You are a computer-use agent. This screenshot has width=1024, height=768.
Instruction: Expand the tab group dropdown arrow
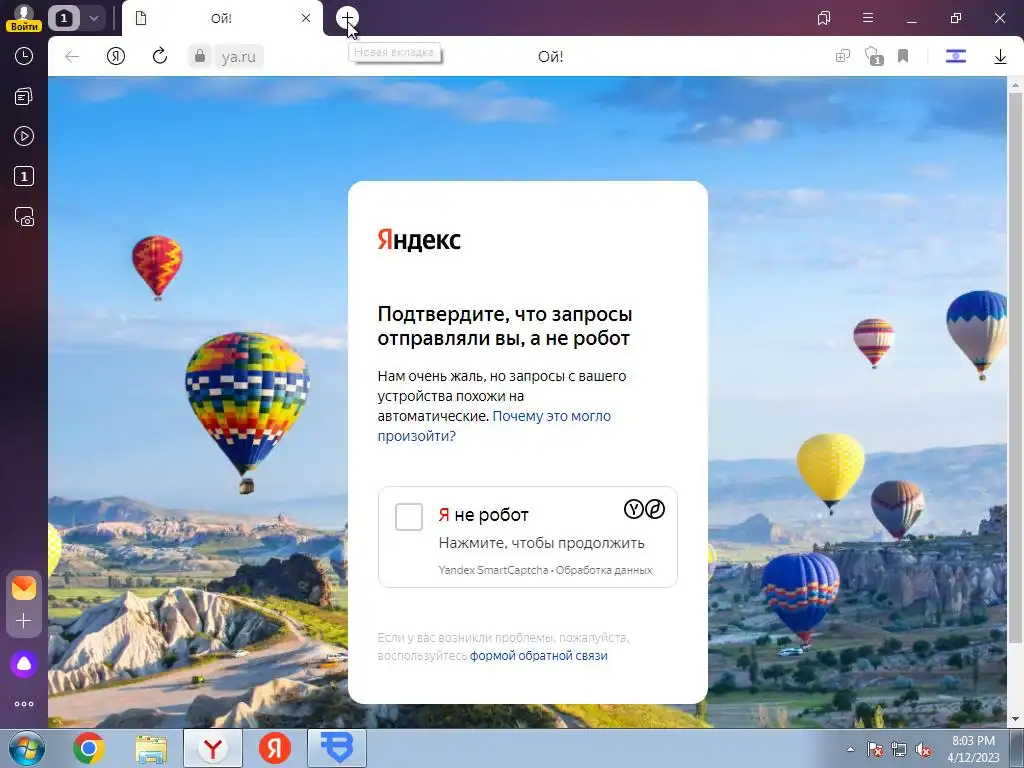click(93, 18)
